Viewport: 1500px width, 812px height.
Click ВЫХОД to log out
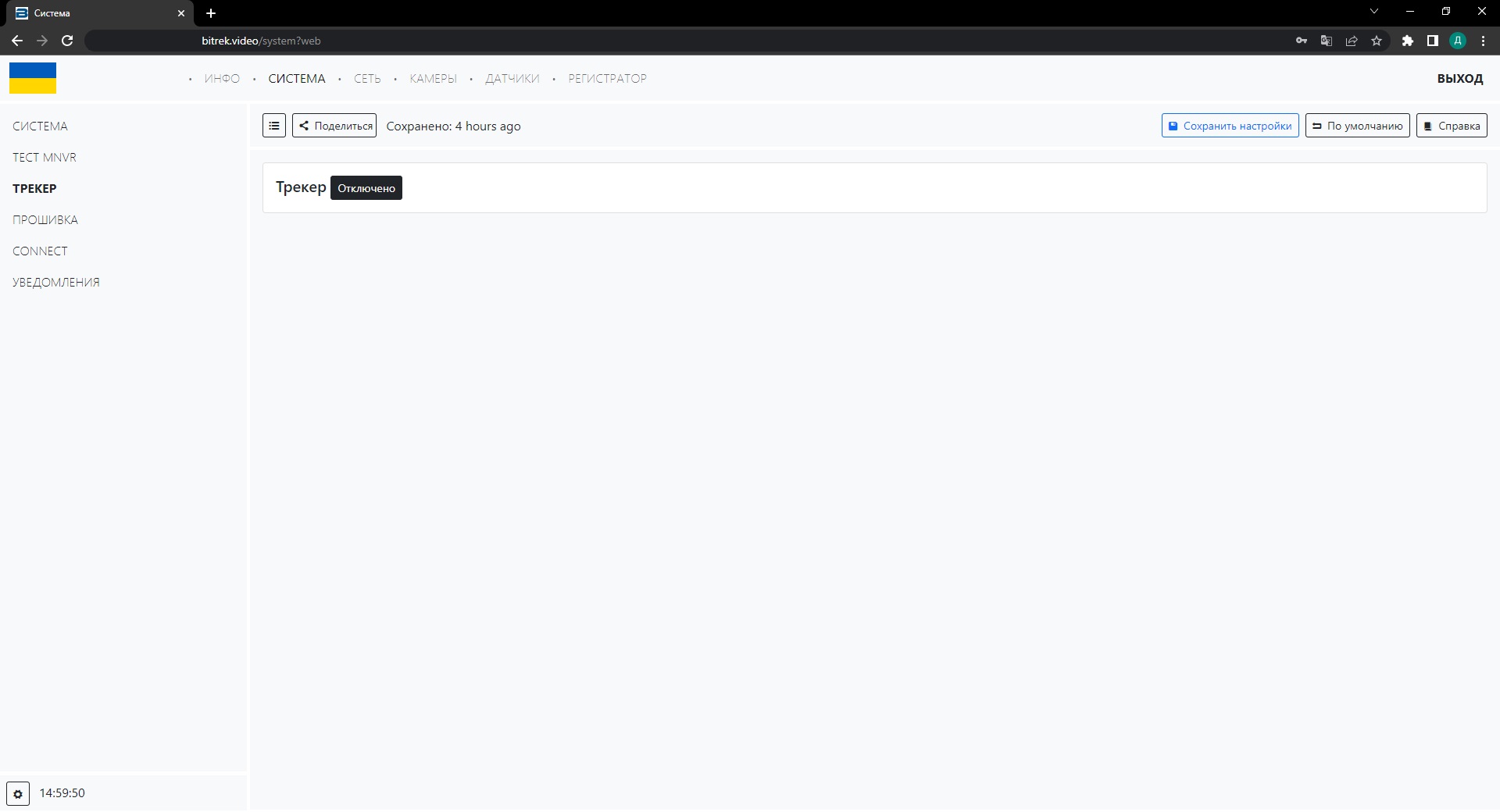point(1459,79)
